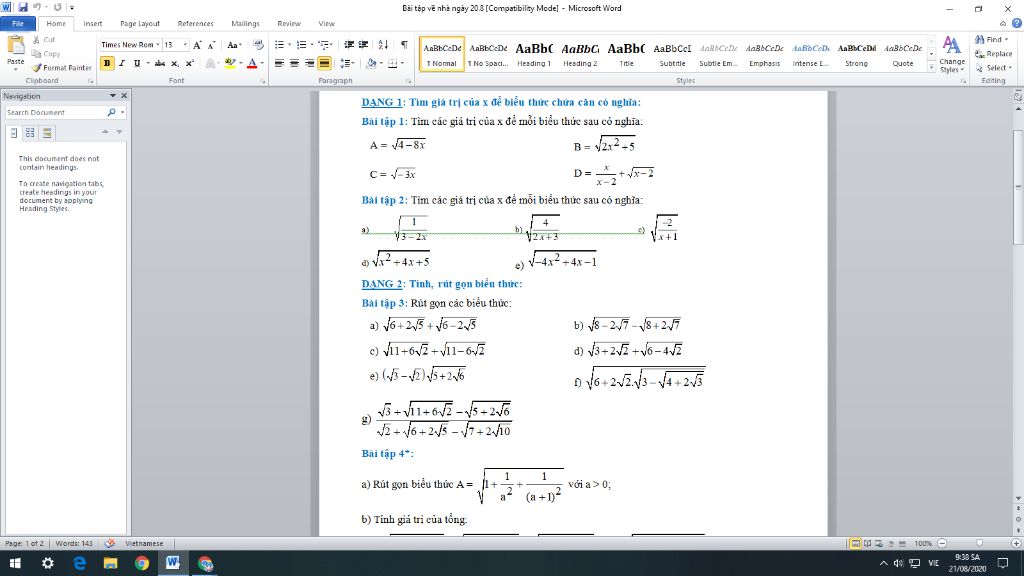The height and width of the screenshot is (576, 1024).
Task: Expand highlight color options arrow
Action: point(240,63)
